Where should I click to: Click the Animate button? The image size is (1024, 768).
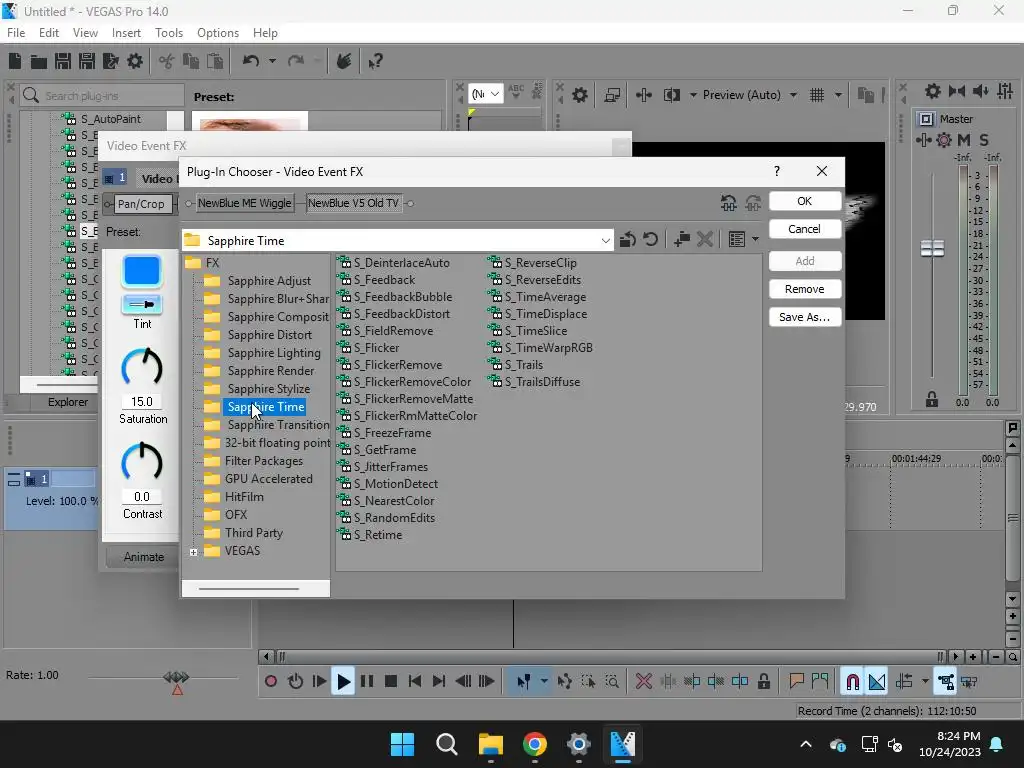tap(144, 557)
